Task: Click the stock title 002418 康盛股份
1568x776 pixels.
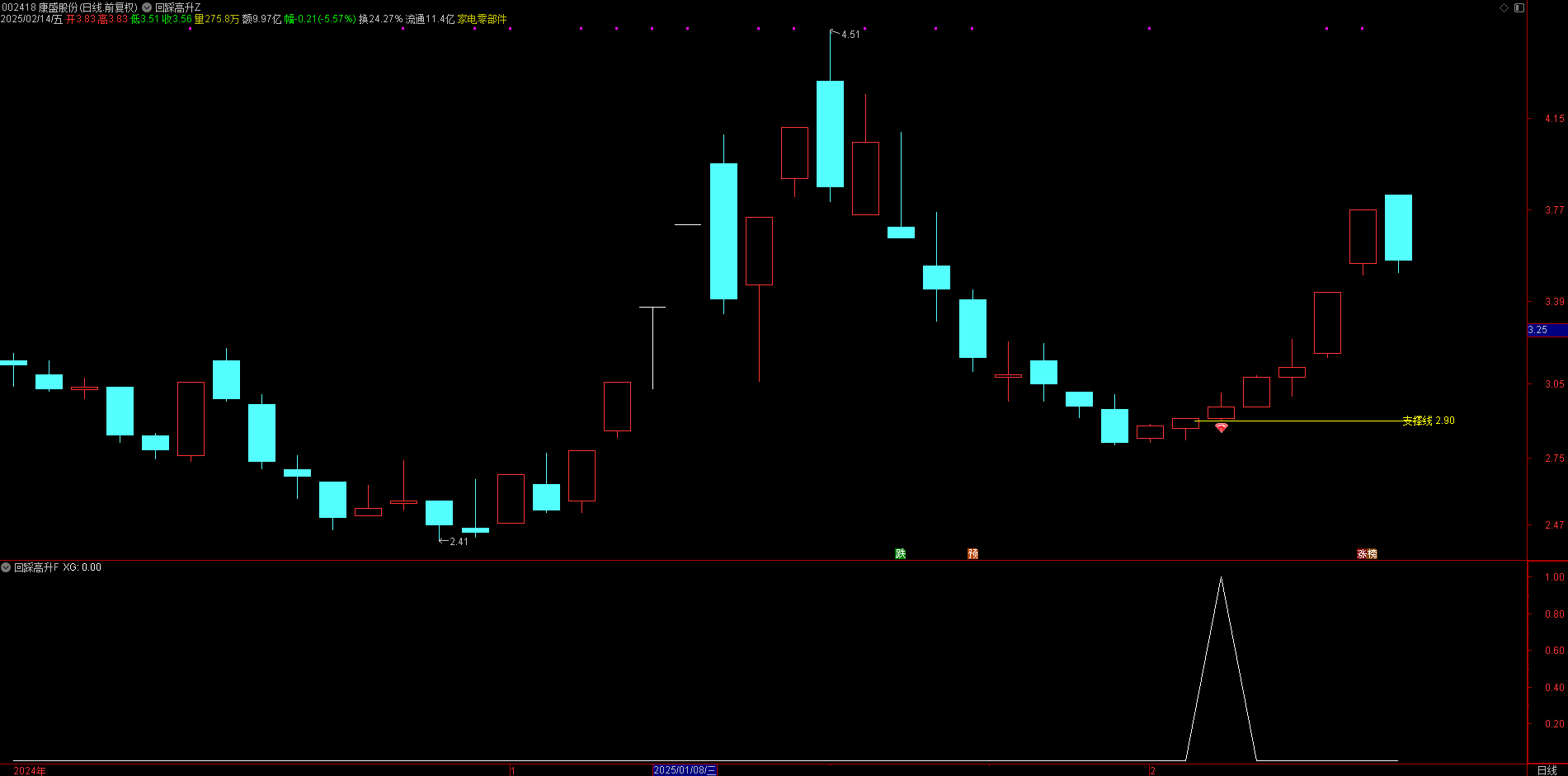Action: click(41, 7)
